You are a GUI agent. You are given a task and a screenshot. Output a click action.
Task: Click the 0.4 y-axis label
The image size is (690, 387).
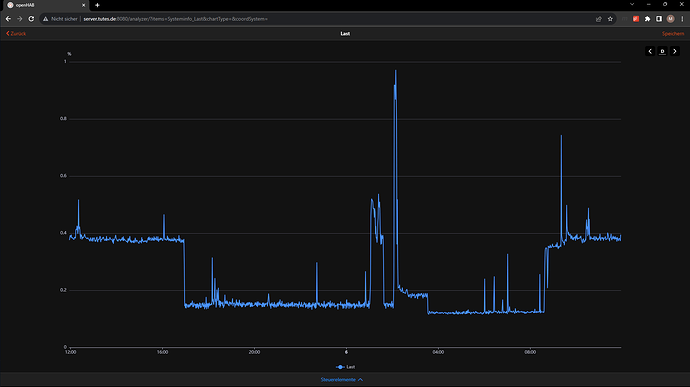tap(63, 233)
